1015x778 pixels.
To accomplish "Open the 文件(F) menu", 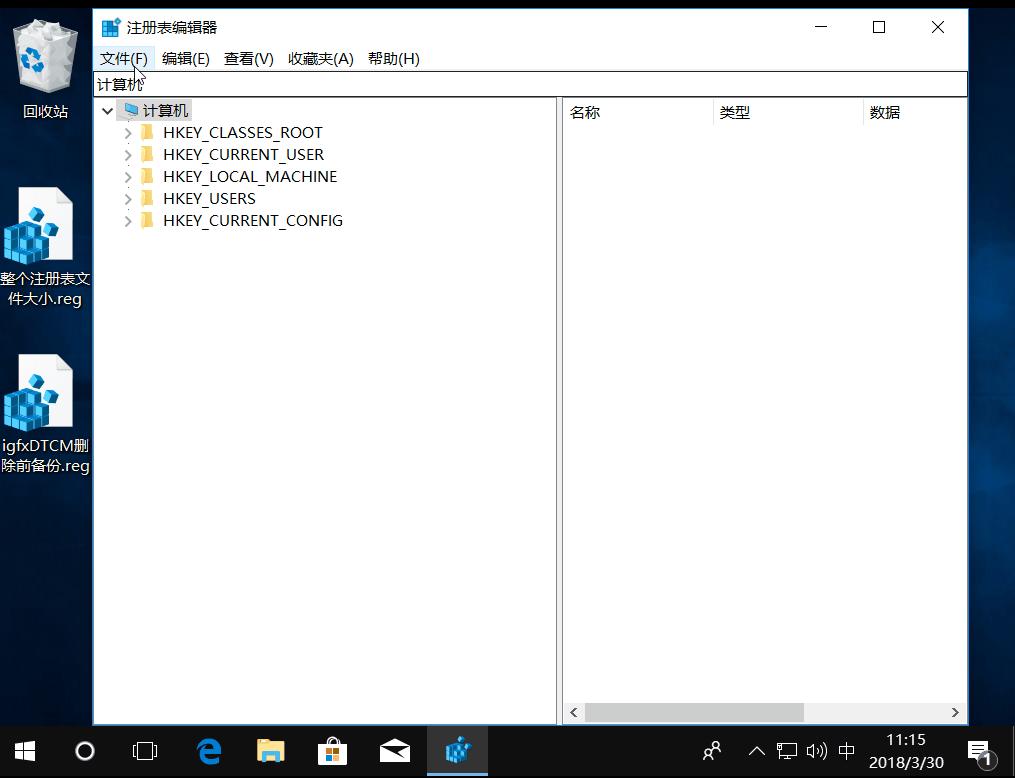I will 122,58.
